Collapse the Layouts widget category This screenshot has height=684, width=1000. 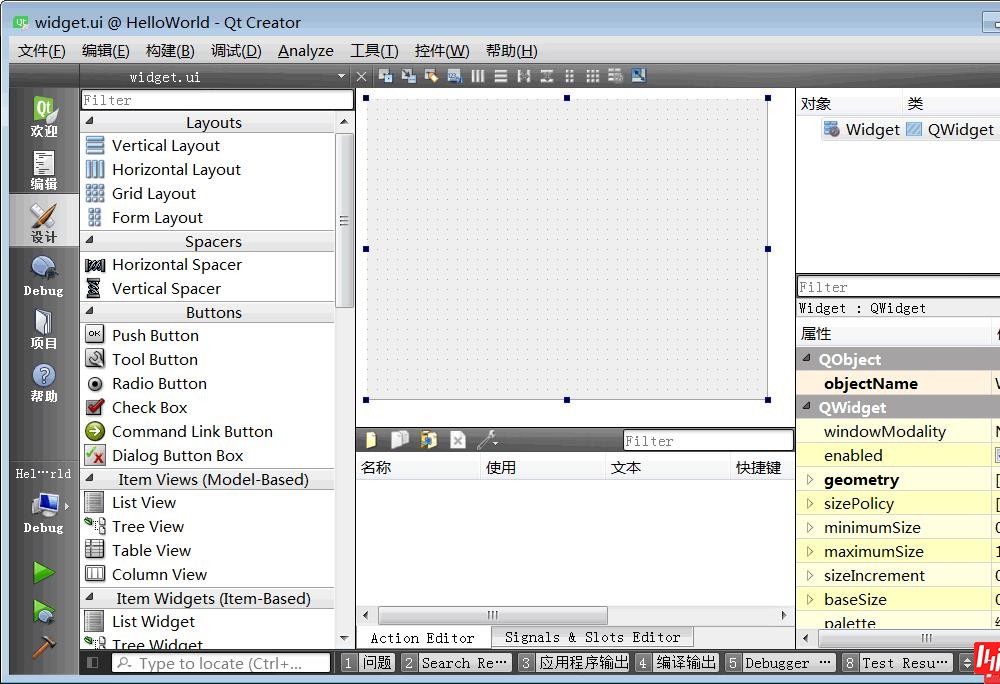pyautogui.click(x=89, y=123)
